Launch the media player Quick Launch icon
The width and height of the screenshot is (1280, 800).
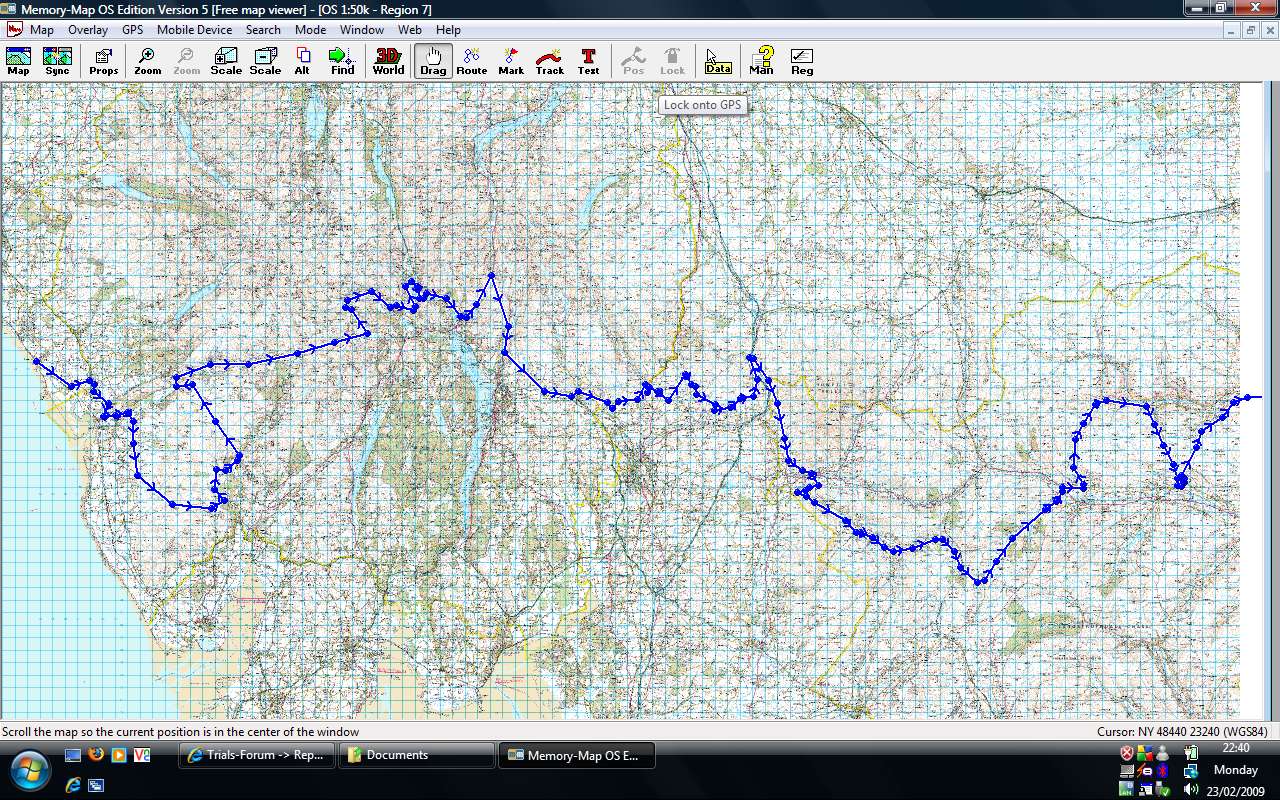119,755
